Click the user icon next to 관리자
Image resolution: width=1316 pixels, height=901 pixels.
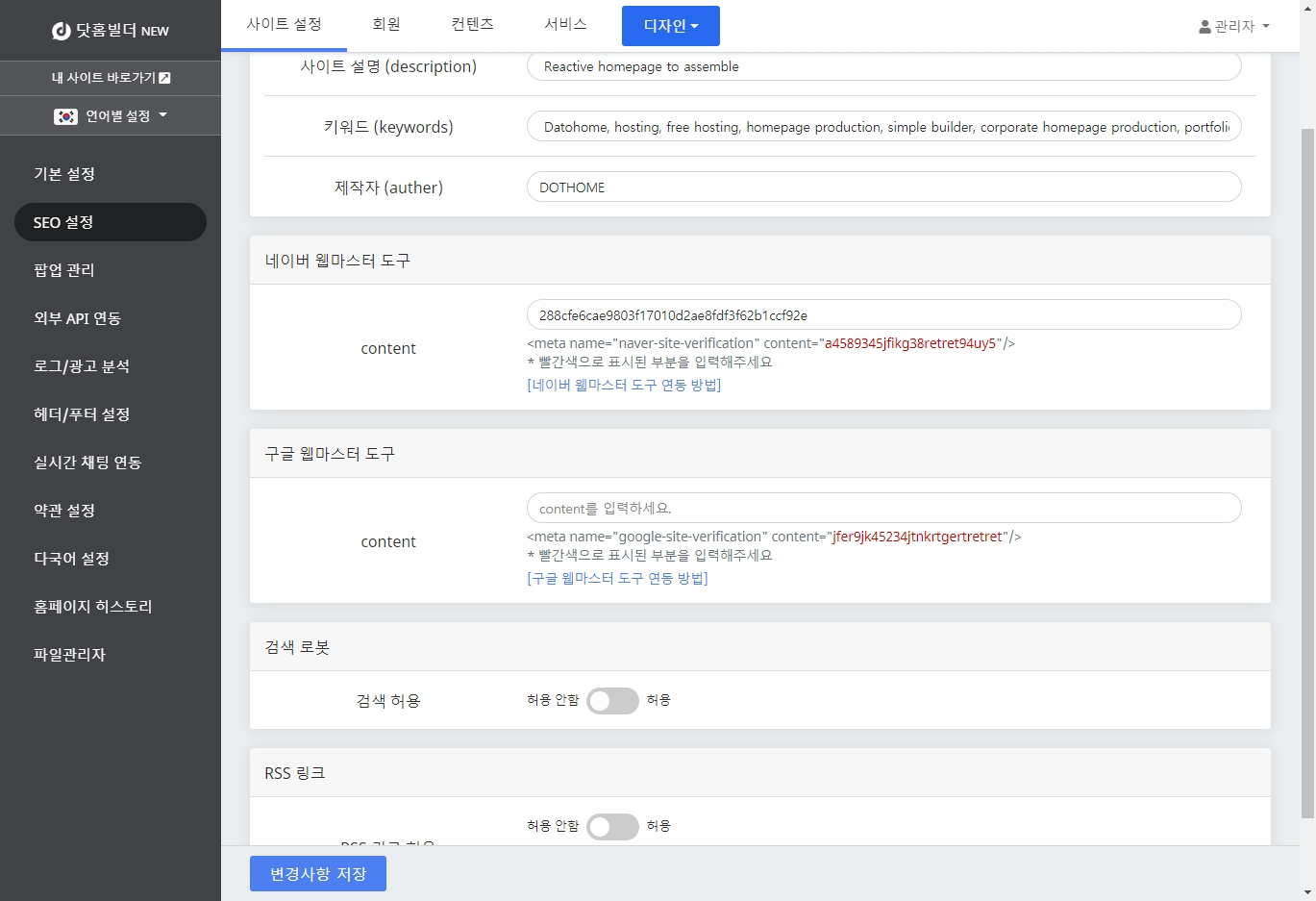point(1204,27)
